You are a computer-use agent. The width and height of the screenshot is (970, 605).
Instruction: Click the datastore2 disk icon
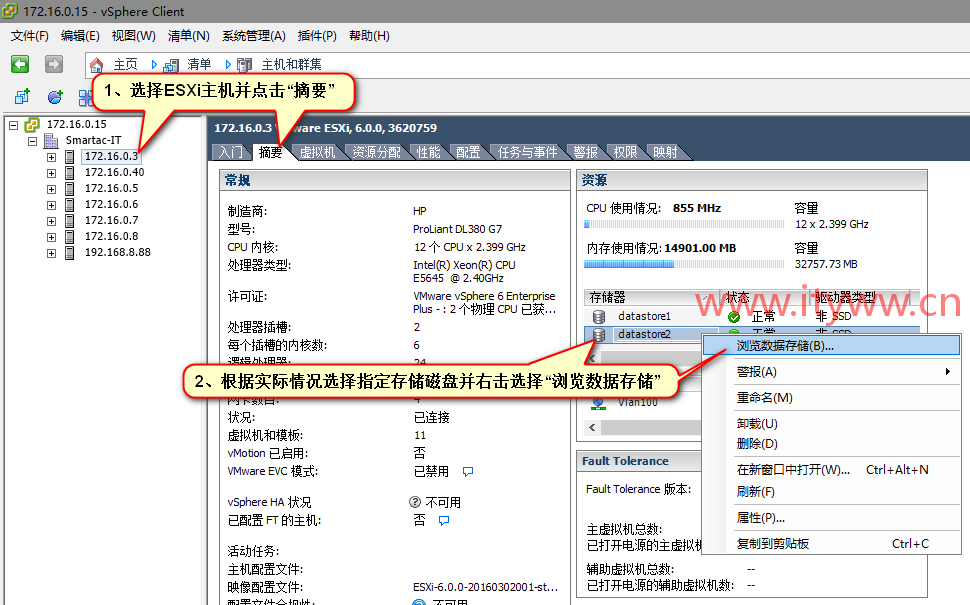click(599, 335)
